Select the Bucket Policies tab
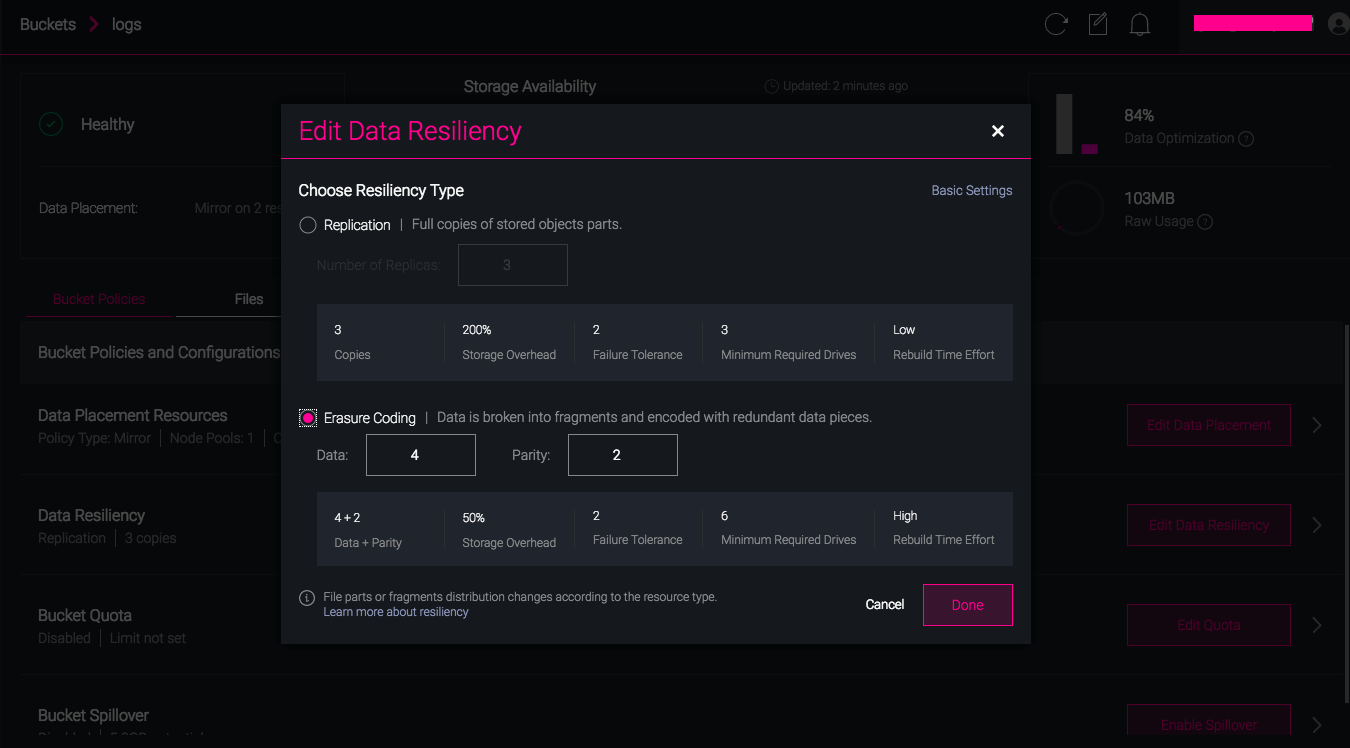This screenshot has width=1350, height=748. (x=98, y=298)
